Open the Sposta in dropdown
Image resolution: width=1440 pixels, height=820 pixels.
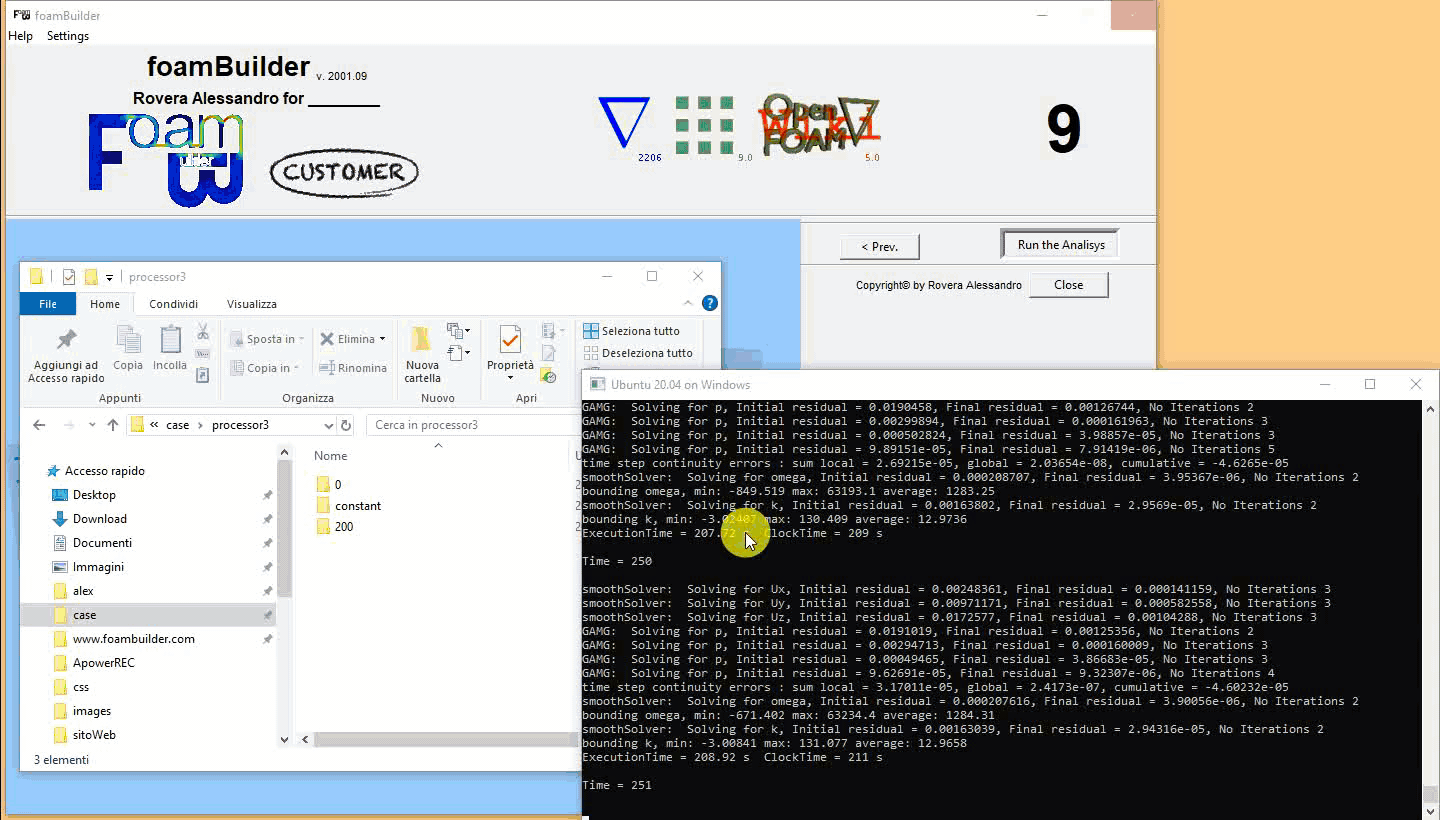[266, 339]
